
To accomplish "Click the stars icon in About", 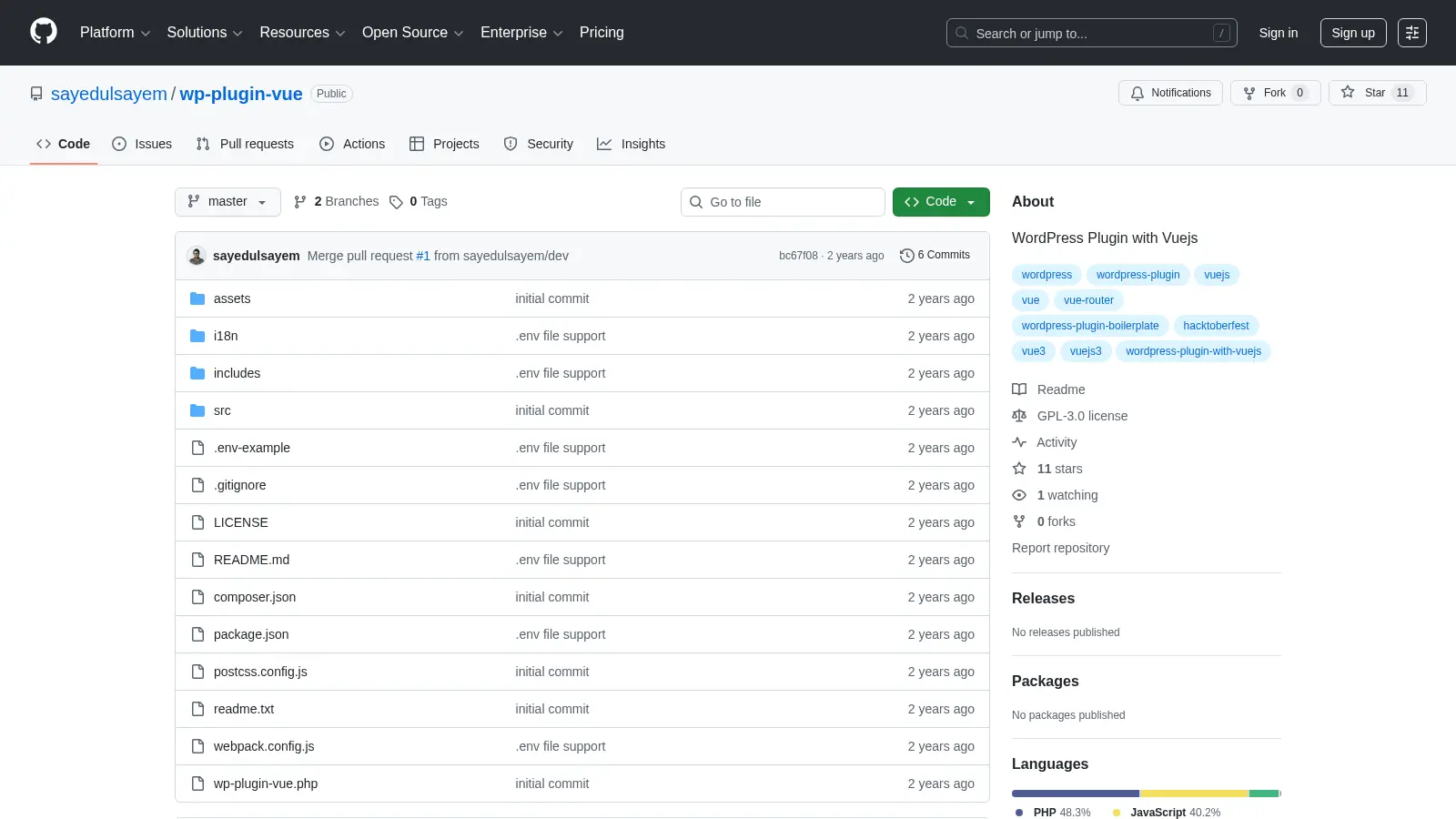I will click(x=1019, y=469).
